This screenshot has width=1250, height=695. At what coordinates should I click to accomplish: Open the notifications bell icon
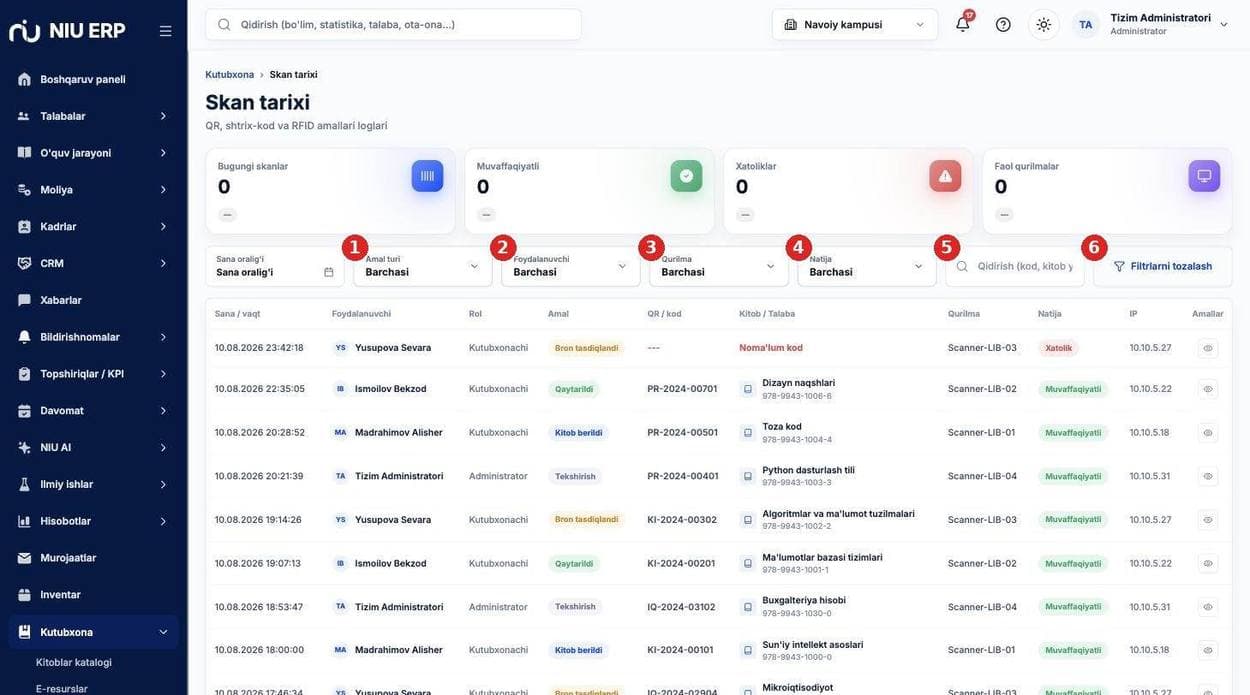coord(962,24)
